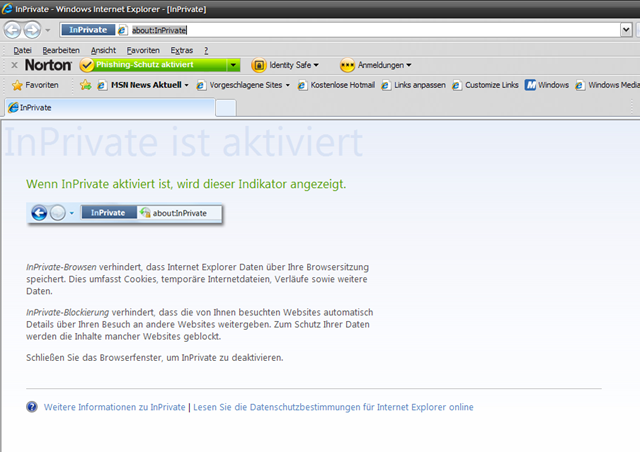The width and height of the screenshot is (640, 452).
Task: Click the Forward navigation arrow button
Action: pyautogui.click(x=32, y=30)
